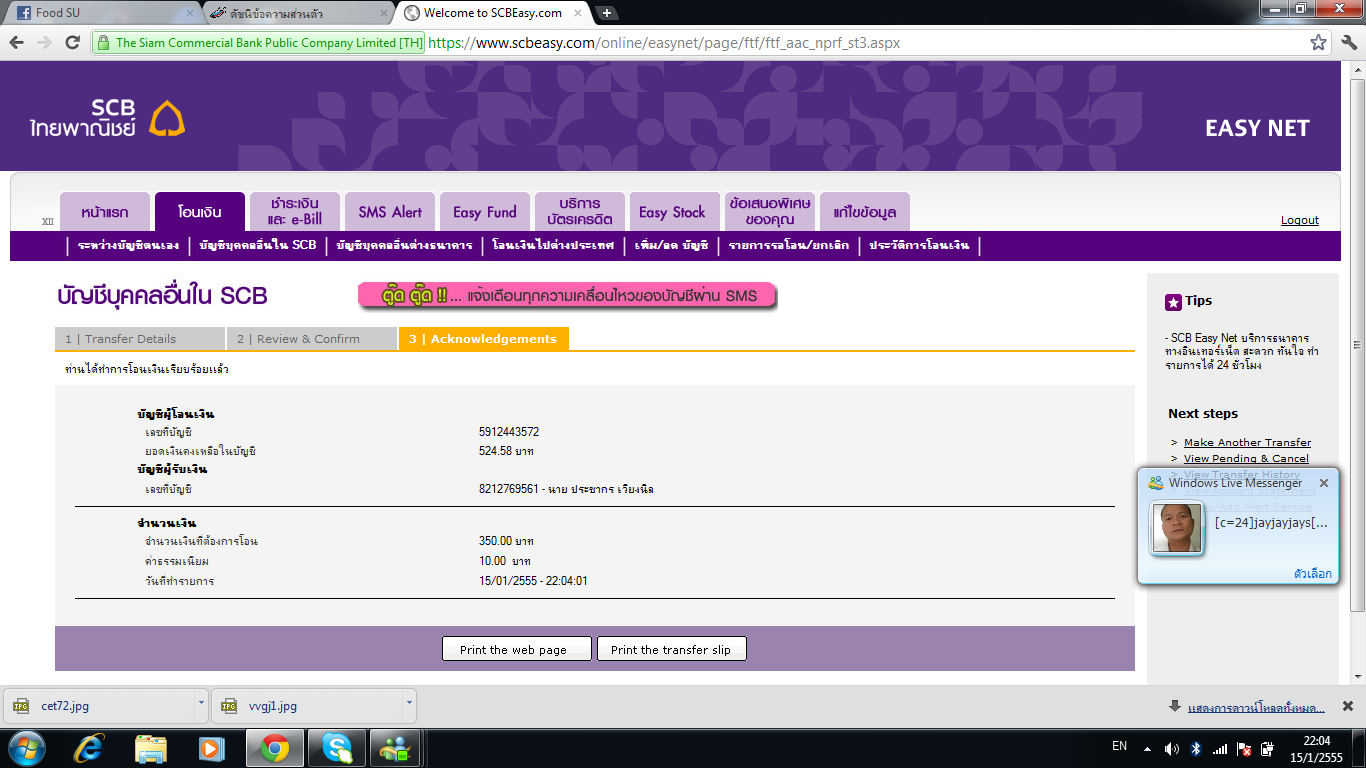
Task: Bookmark this page with the star icon
Action: pyautogui.click(x=1319, y=43)
